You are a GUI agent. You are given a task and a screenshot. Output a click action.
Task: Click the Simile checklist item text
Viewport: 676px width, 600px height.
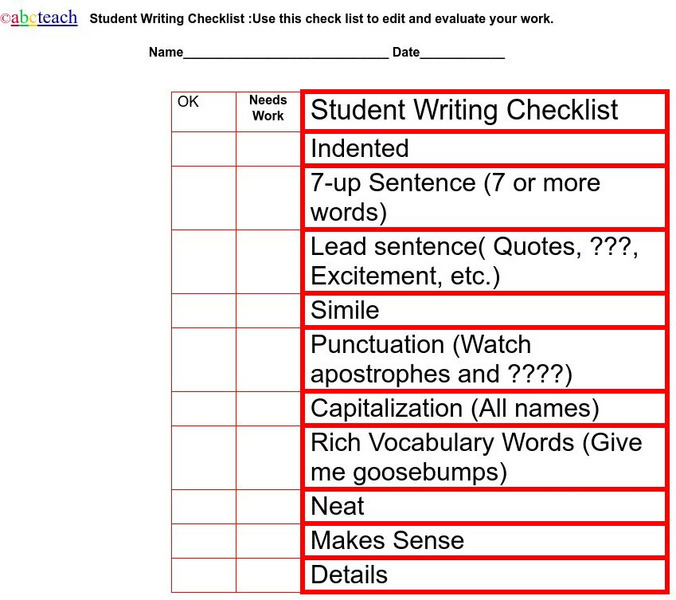click(345, 311)
